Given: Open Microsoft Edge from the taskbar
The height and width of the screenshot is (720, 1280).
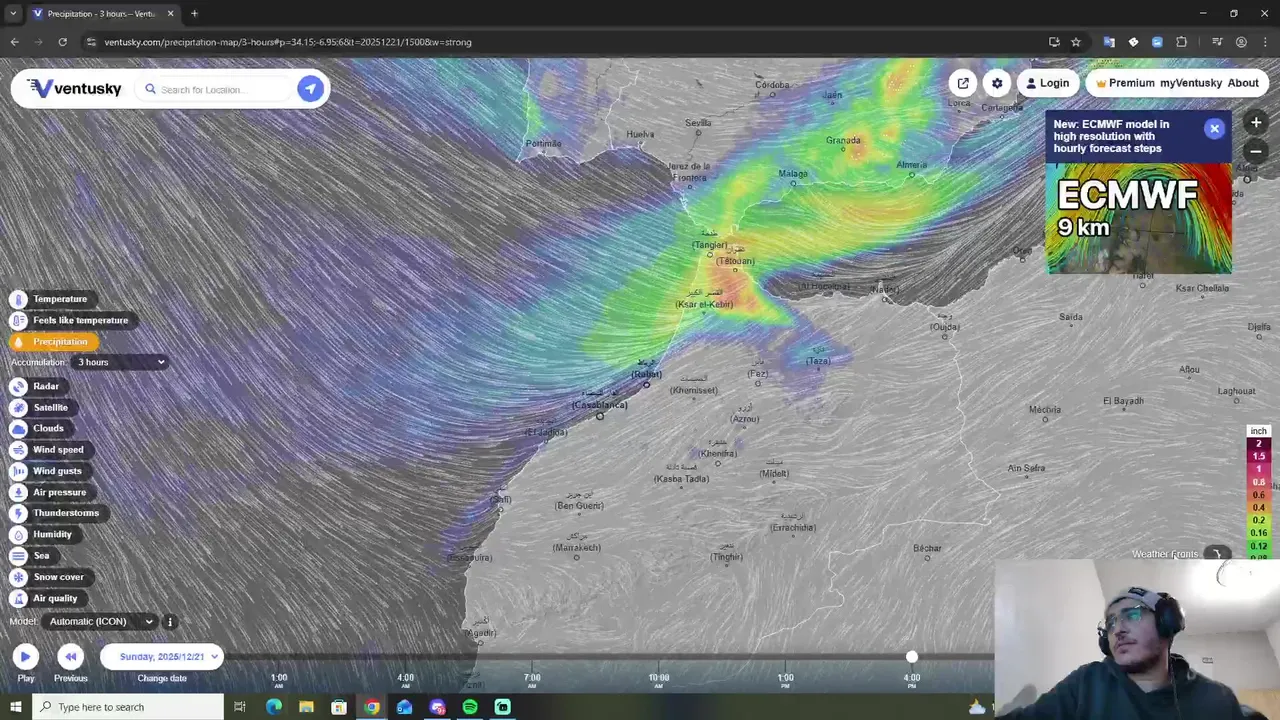Looking at the screenshot, I should click(x=273, y=707).
